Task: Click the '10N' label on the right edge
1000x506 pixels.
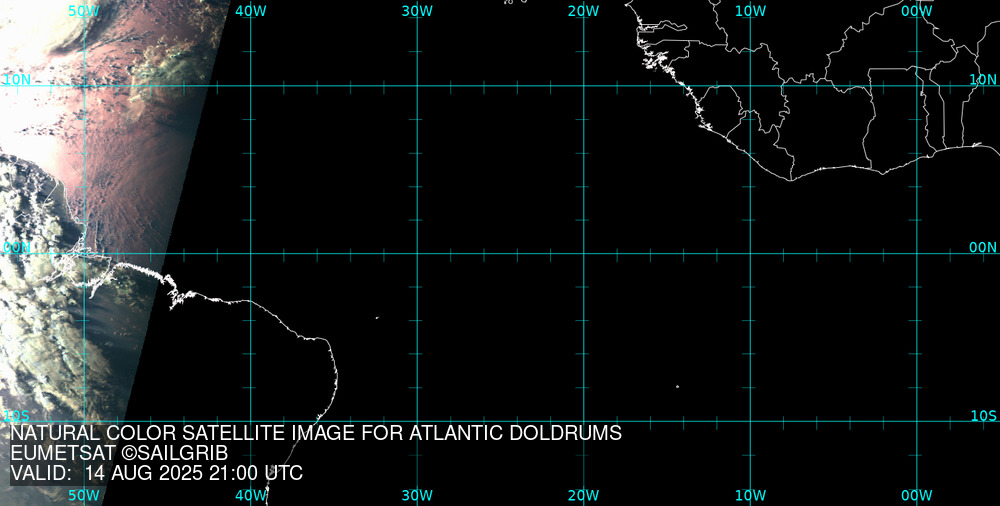Action: coord(983,80)
